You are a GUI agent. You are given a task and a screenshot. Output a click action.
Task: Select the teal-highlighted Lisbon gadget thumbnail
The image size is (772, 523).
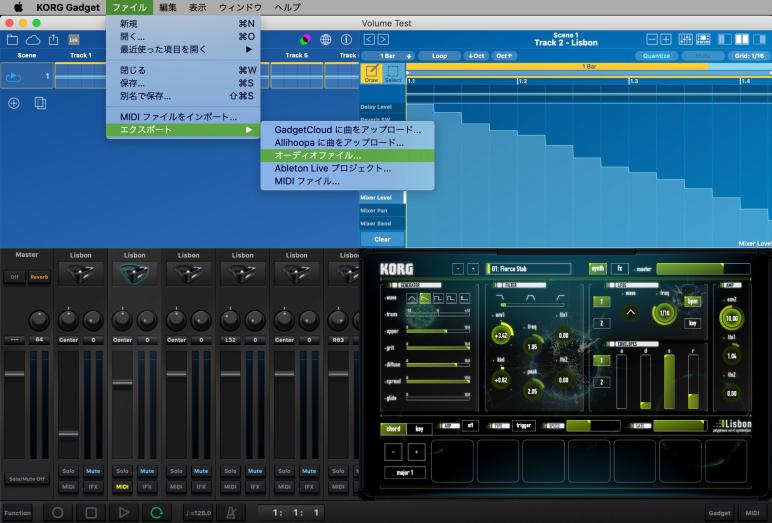(x=134, y=273)
